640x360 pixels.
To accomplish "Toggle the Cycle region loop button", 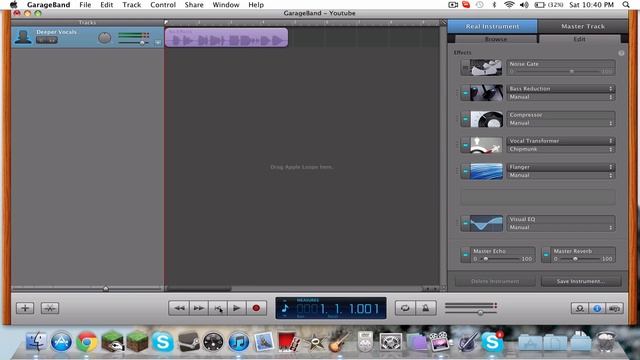I will pyautogui.click(x=405, y=308).
